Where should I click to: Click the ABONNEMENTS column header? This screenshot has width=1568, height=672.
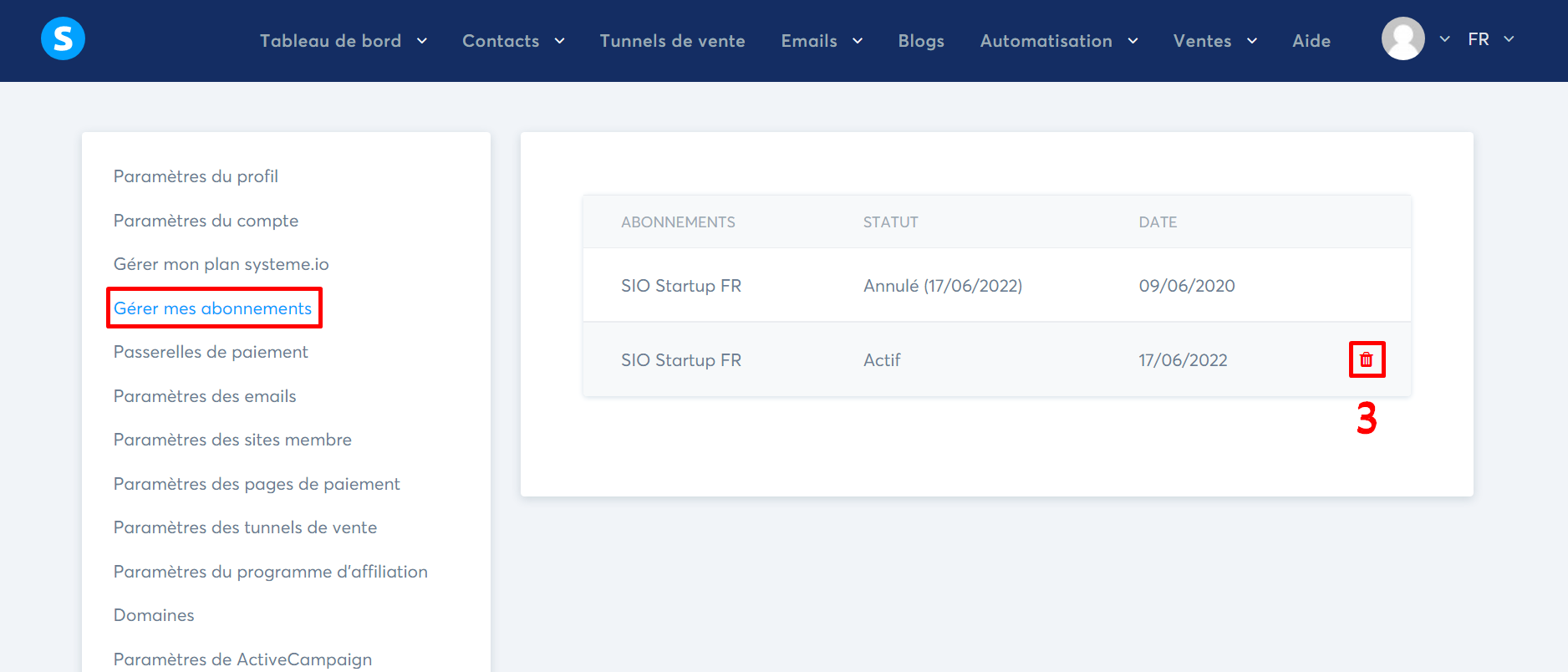(x=678, y=222)
